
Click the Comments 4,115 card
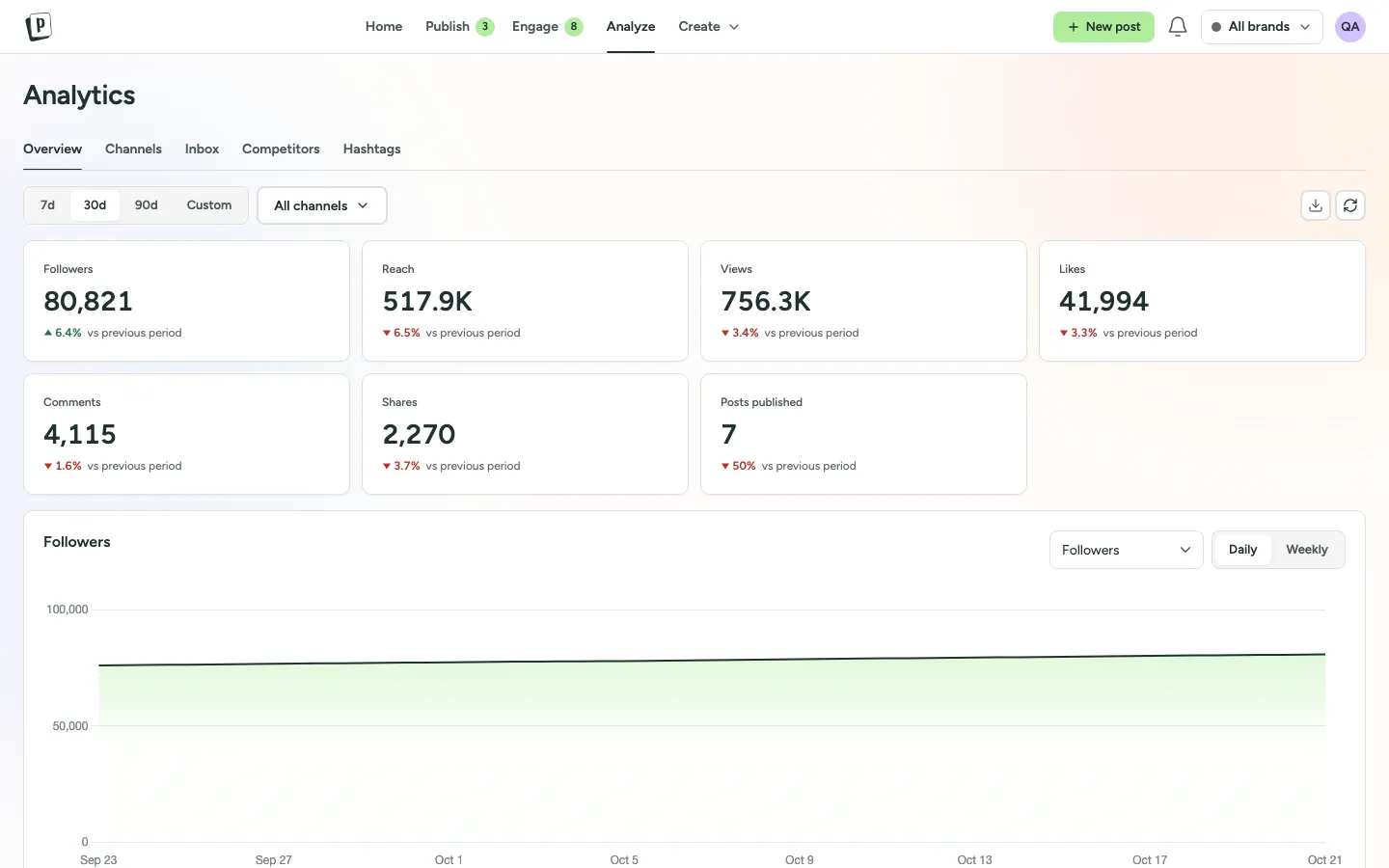[x=186, y=434]
